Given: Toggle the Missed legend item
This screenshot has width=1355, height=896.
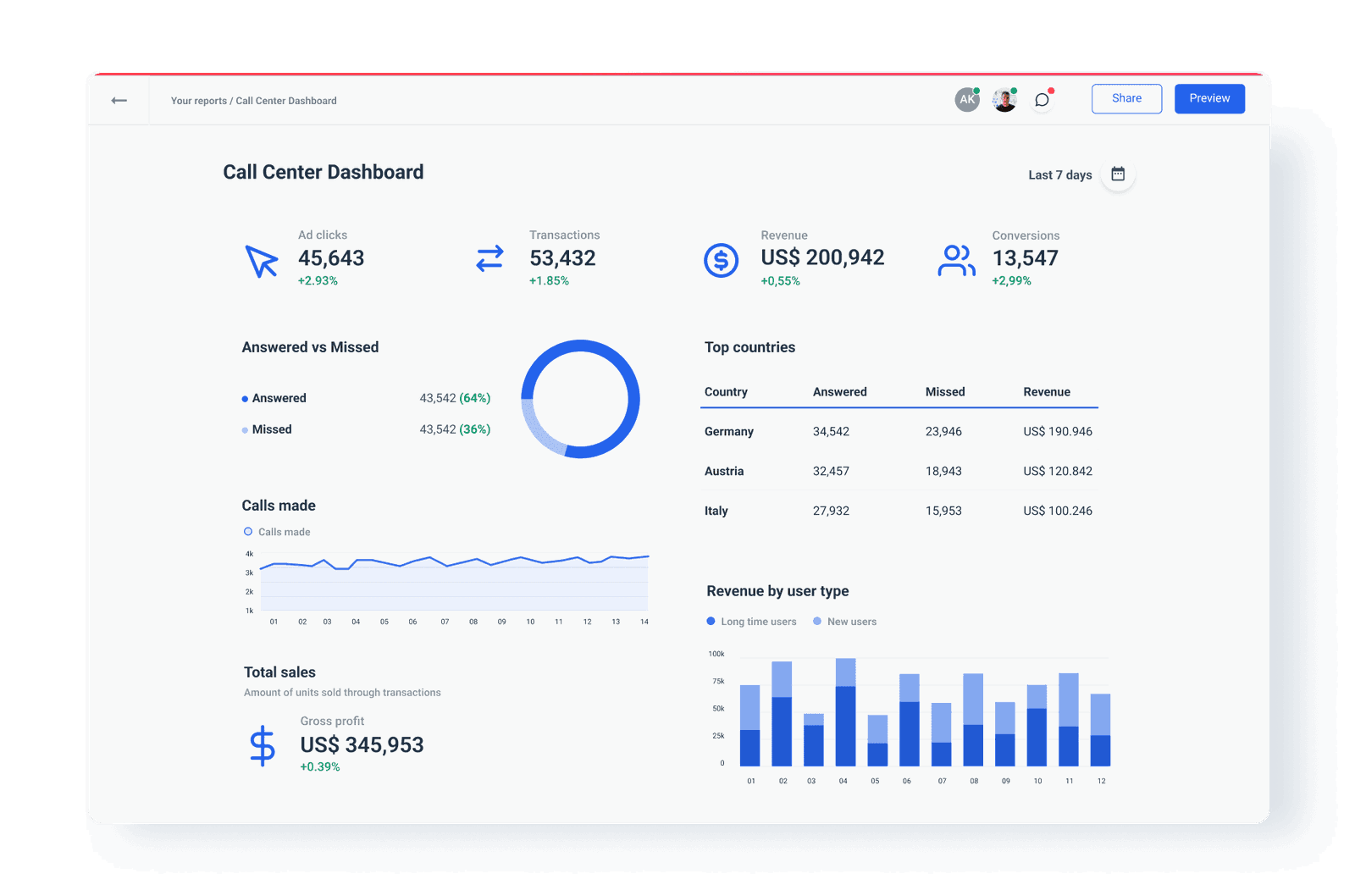Looking at the screenshot, I should tap(267, 429).
